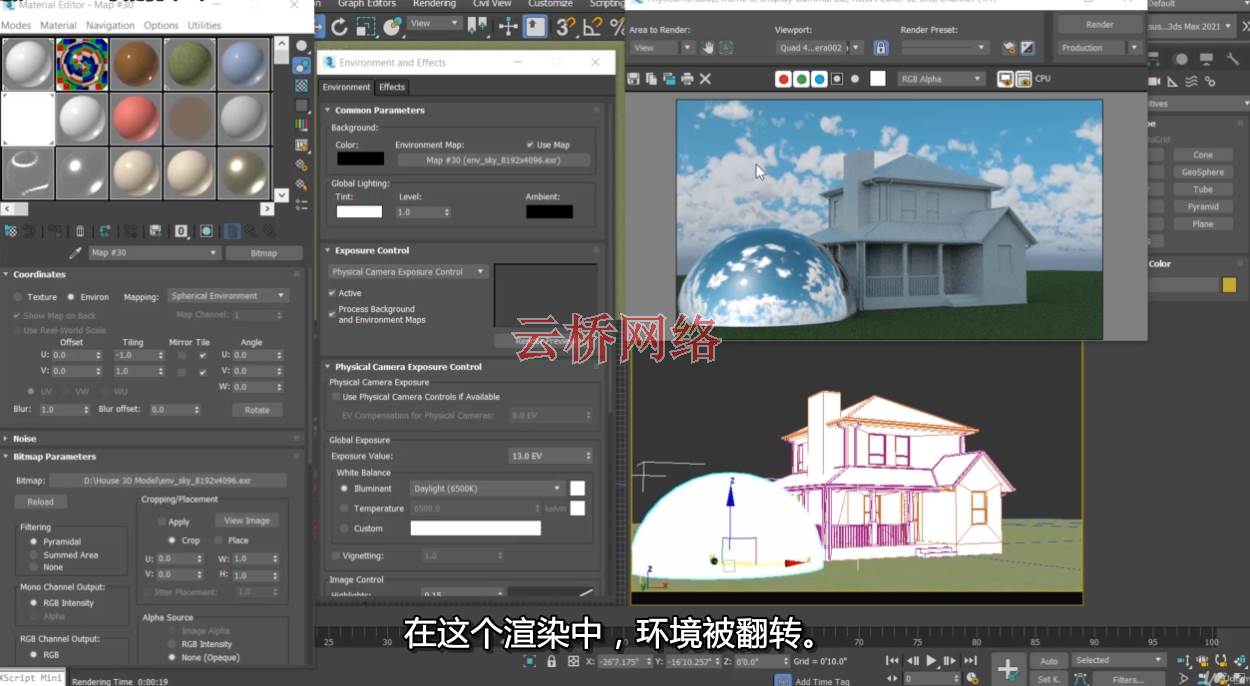Go to the timeline start
Viewport: 1250px width, 686px height.
click(x=893, y=661)
